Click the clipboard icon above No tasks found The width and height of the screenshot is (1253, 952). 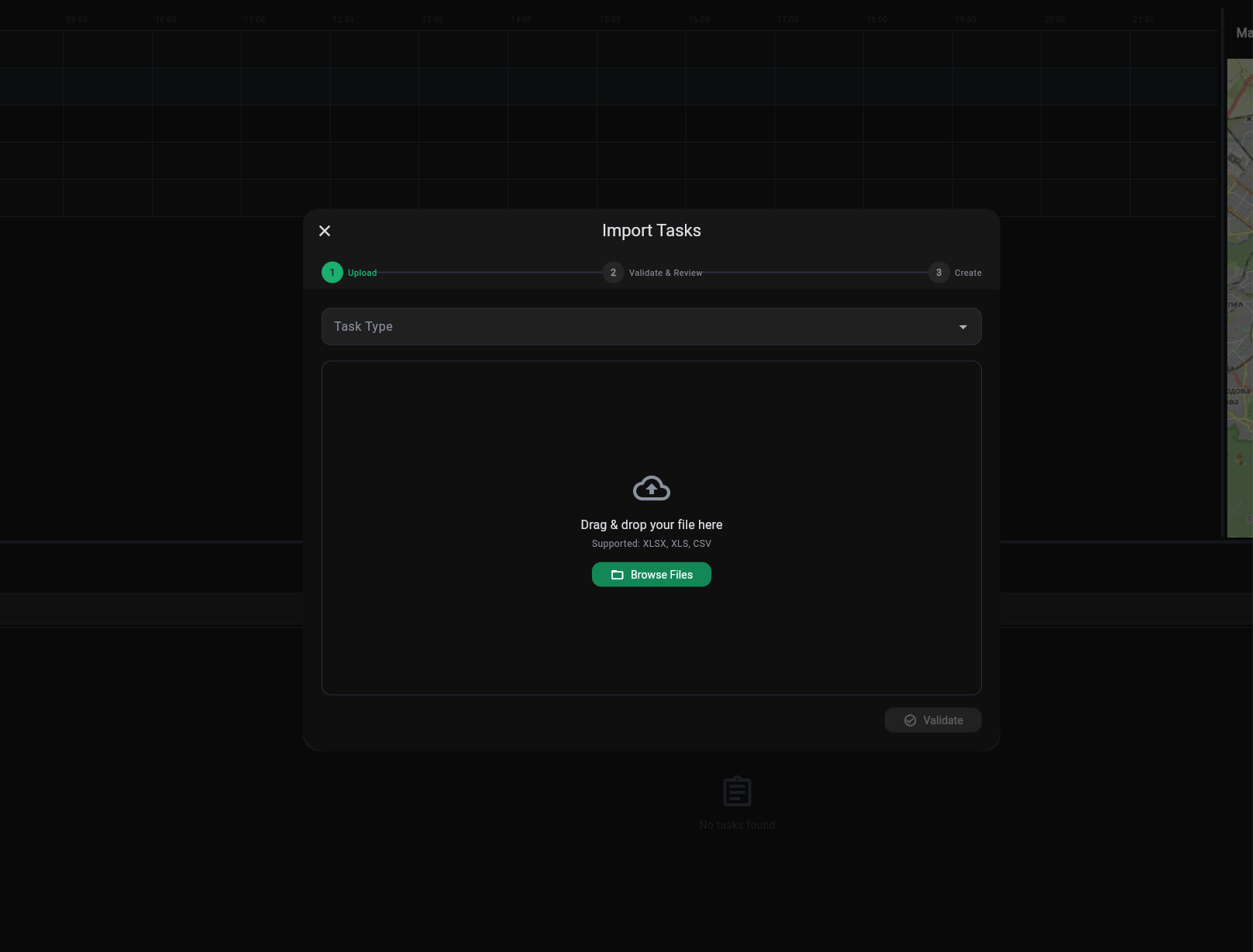[x=737, y=791]
